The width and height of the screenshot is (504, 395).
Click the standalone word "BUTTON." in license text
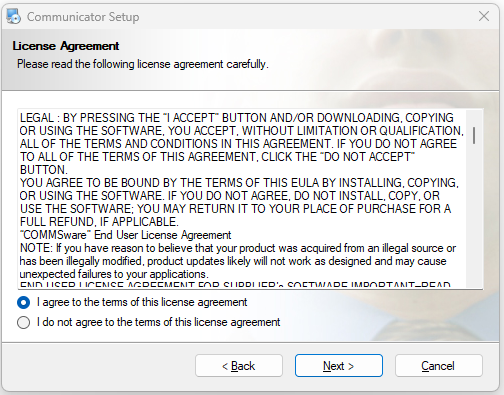pos(44,170)
